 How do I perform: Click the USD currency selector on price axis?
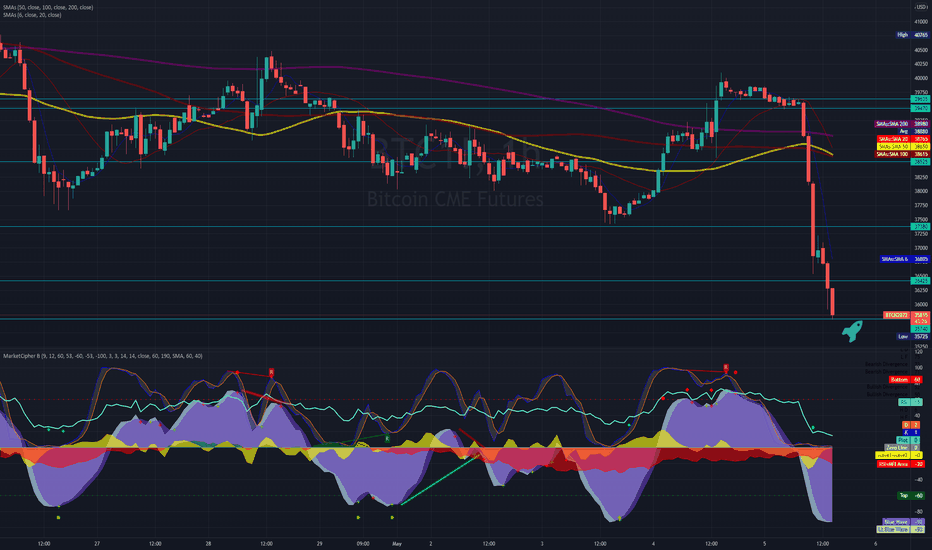pos(921,7)
